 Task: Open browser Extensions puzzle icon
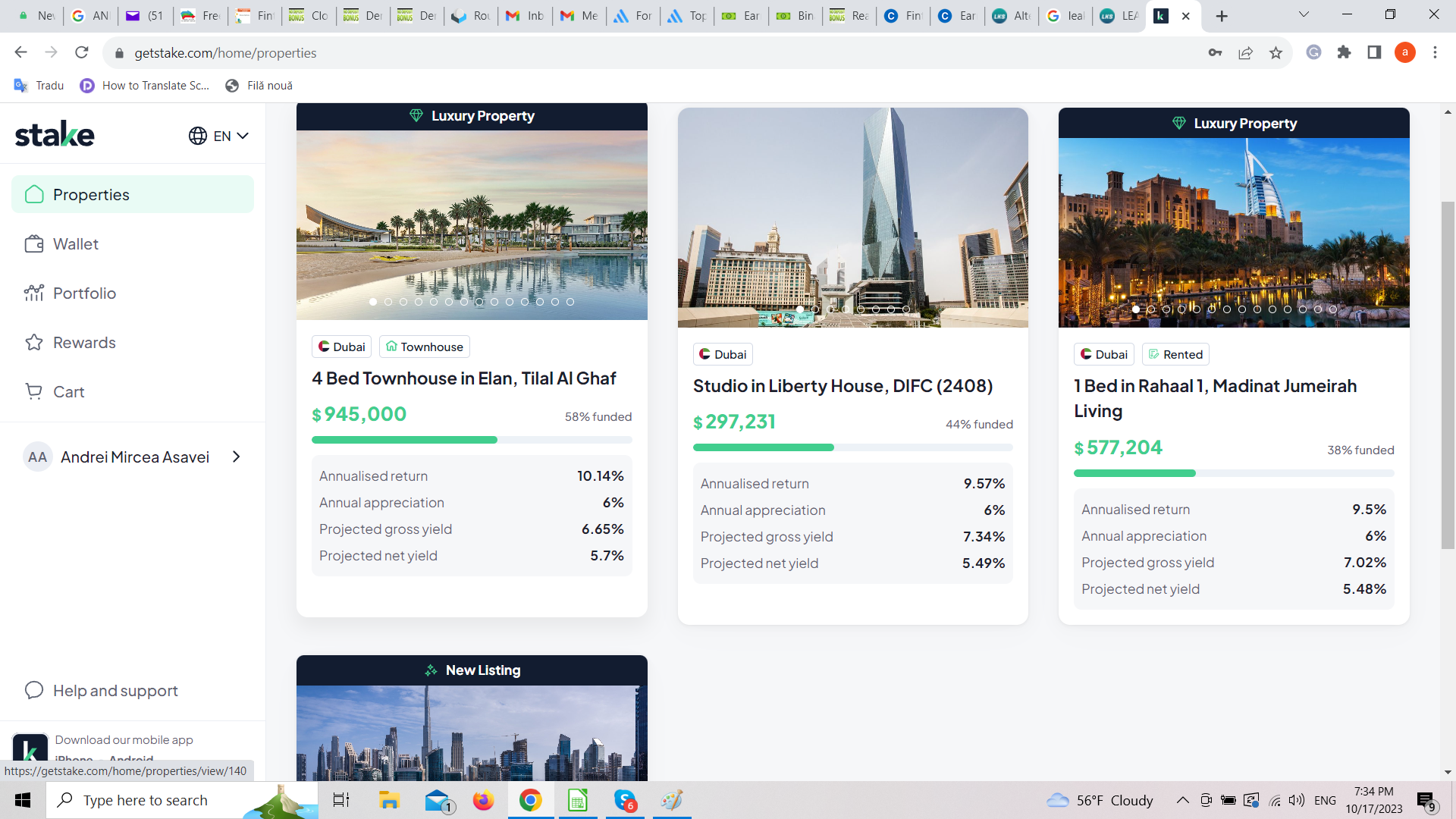(x=1344, y=52)
